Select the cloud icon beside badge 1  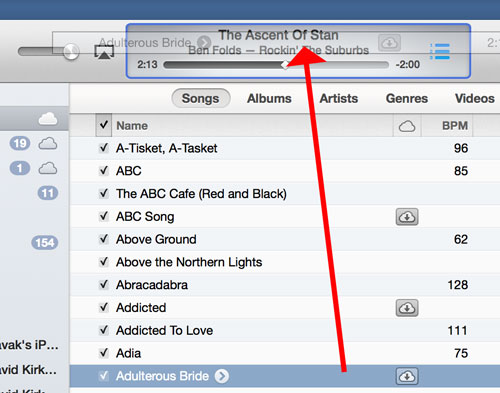click(x=48, y=168)
